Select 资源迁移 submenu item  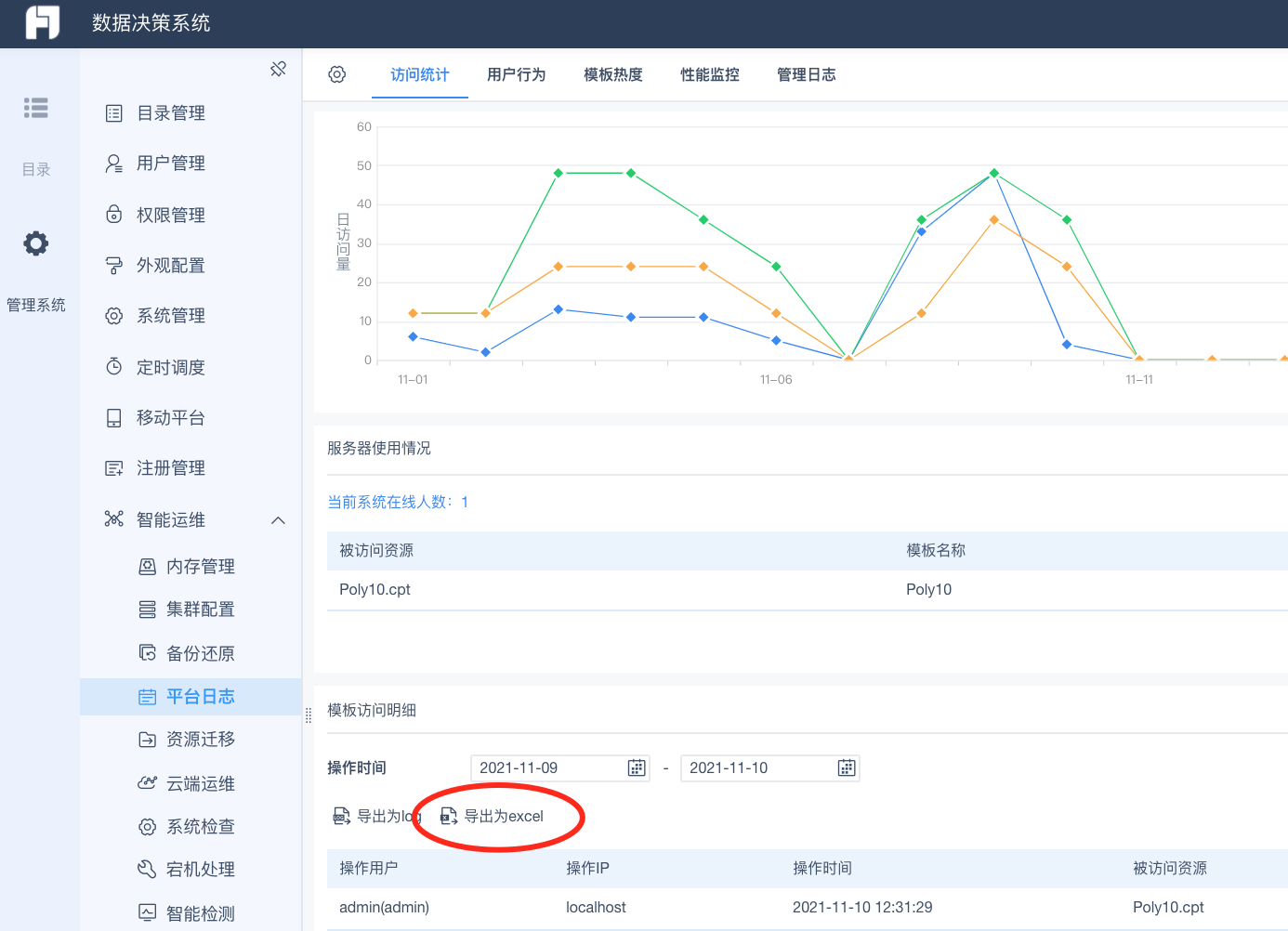tap(191, 740)
